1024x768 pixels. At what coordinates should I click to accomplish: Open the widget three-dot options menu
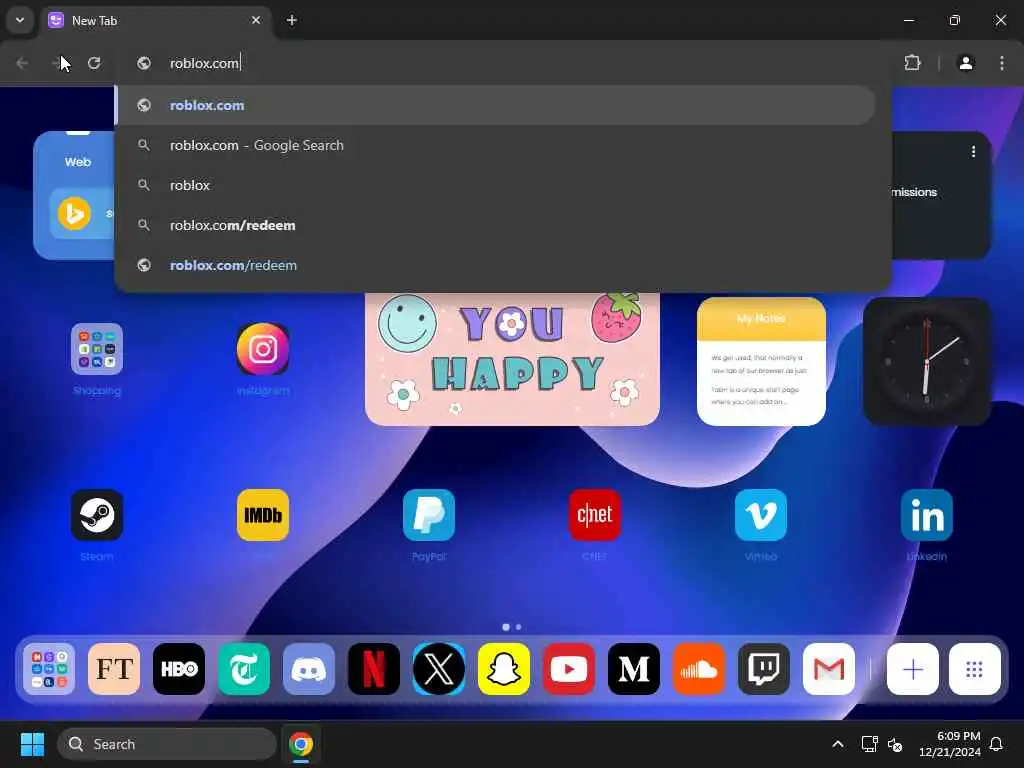(973, 152)
